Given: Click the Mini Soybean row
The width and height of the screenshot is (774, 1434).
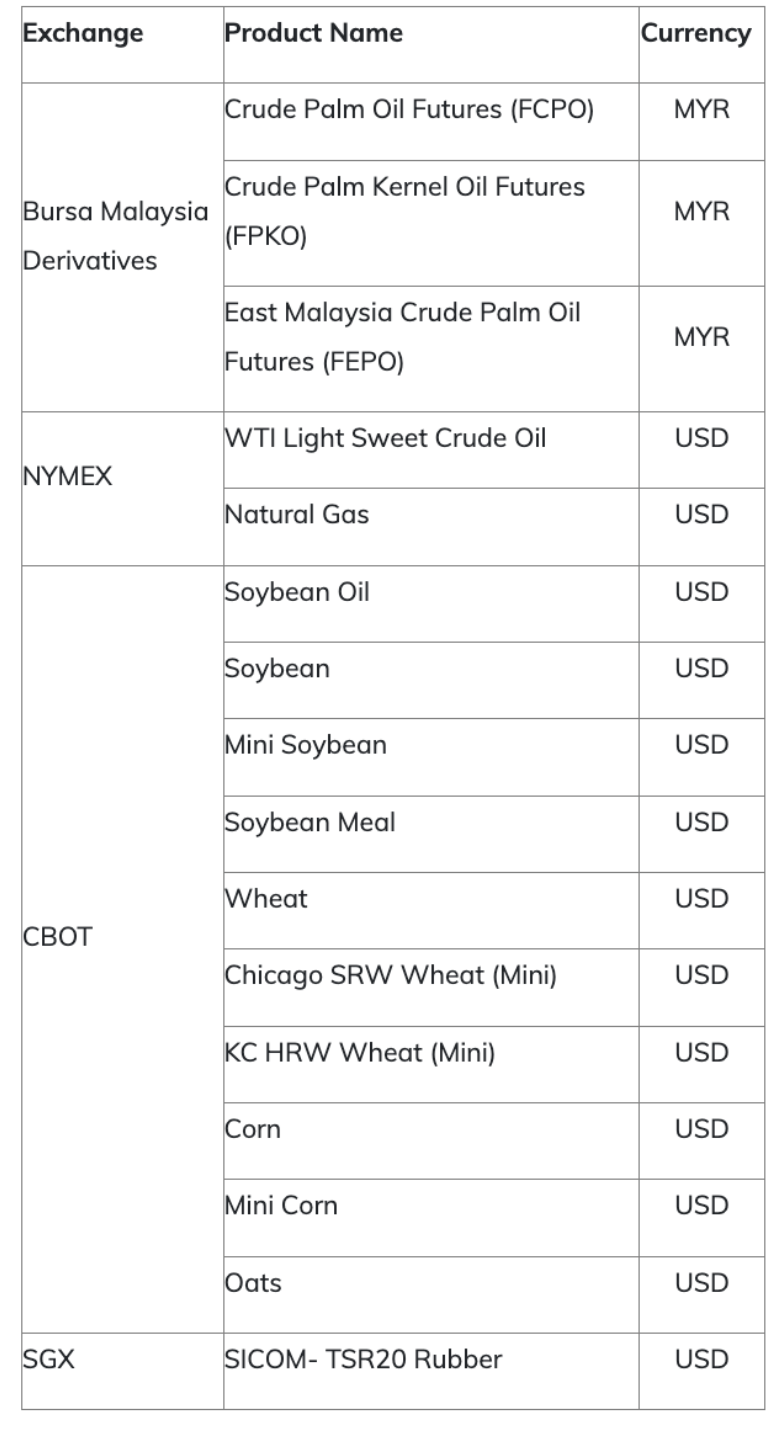Looking at the screenshot, I should [305, 745].
